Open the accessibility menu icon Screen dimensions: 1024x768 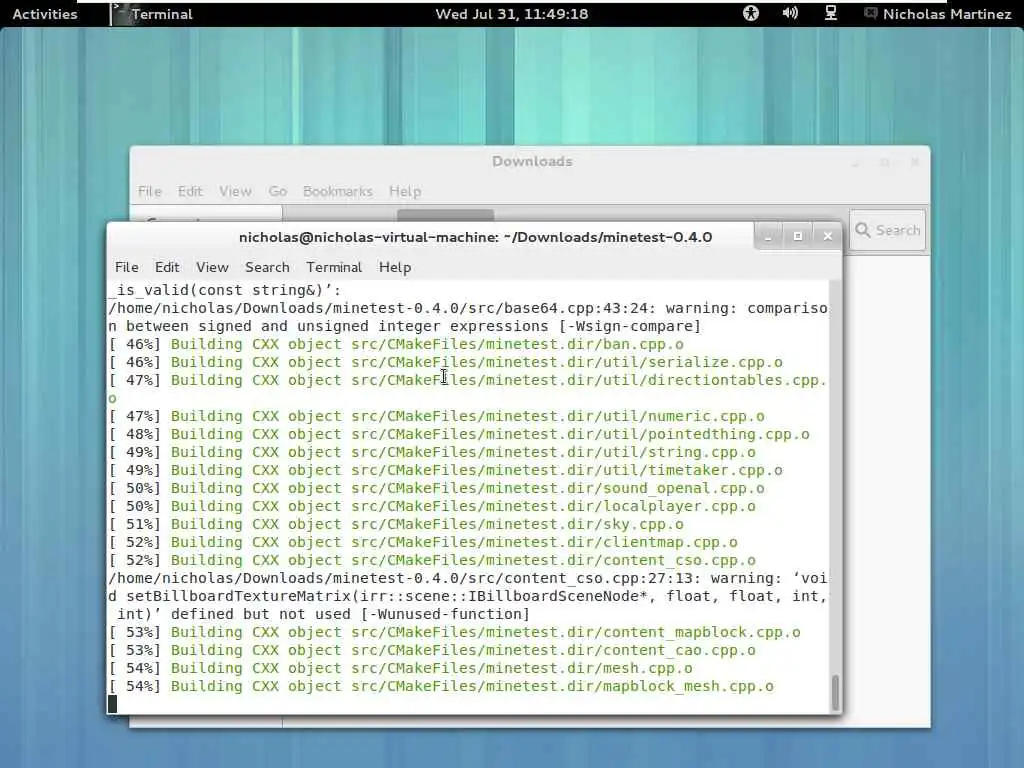pyautogui.click(x=751, y=13)
